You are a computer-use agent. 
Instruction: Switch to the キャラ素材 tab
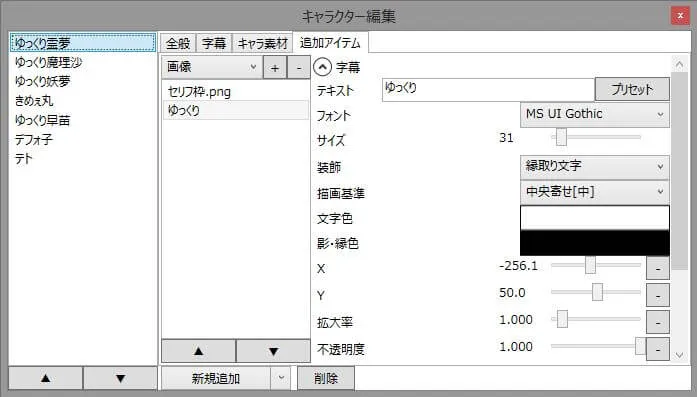[262, 43]
